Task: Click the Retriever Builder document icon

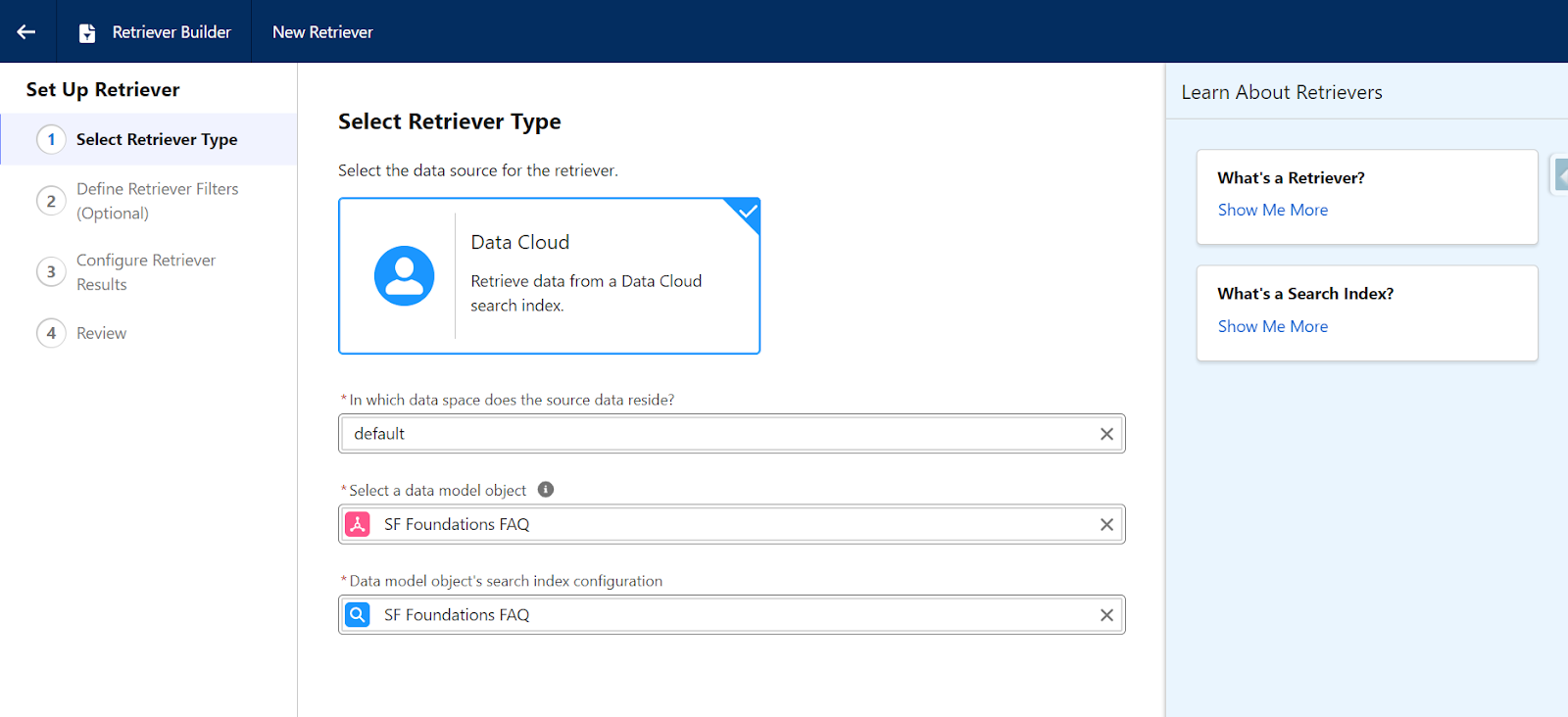Action: coord(87,32)
